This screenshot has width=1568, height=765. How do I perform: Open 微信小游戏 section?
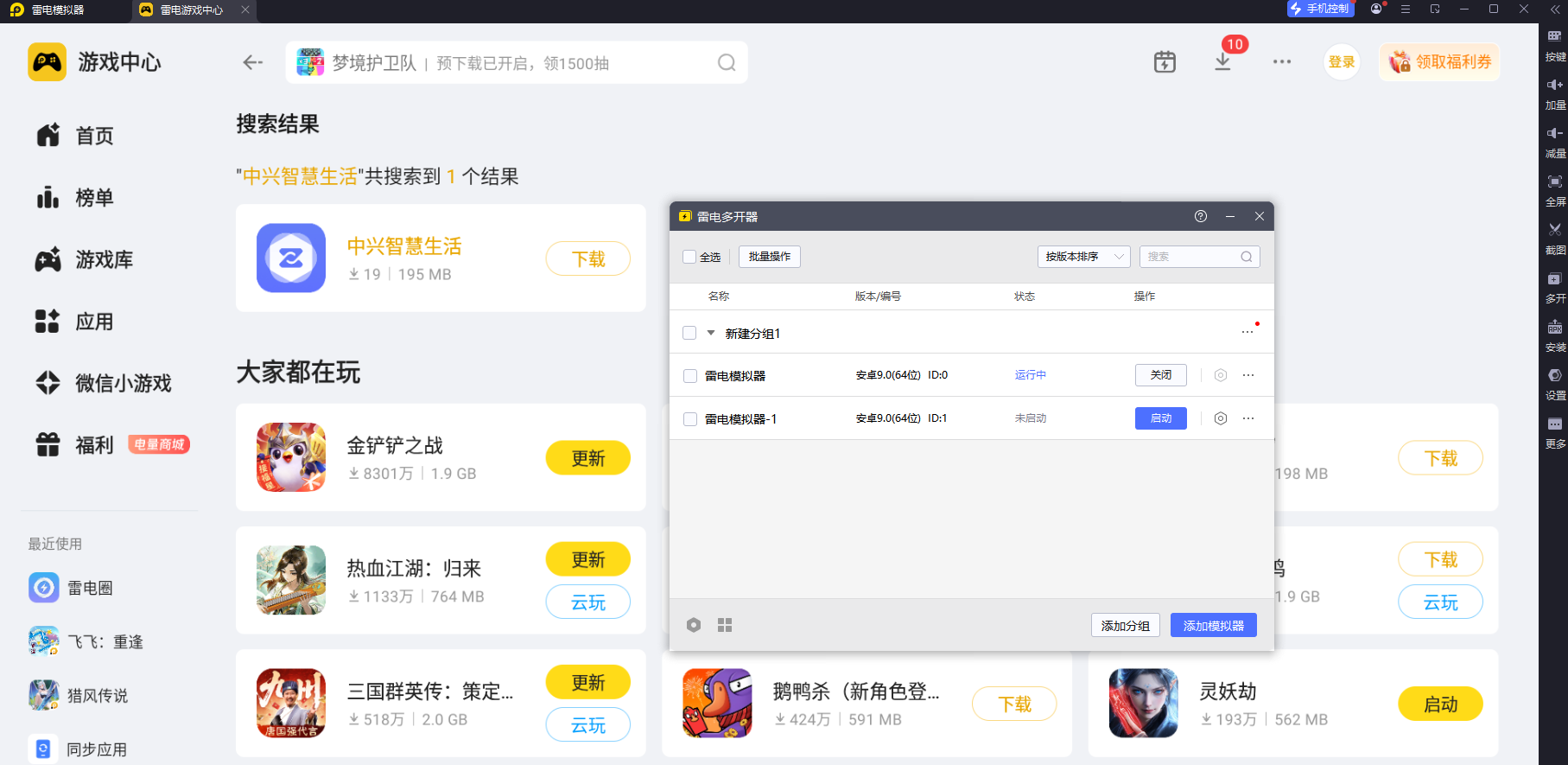(104, 383)
